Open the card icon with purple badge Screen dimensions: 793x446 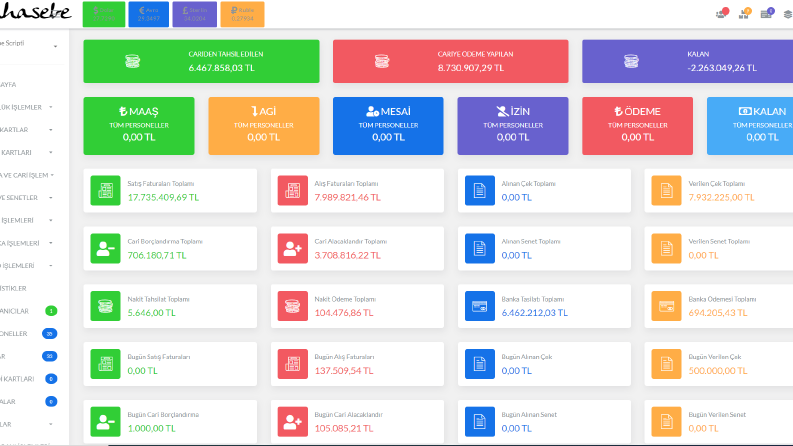tap(767, 14)
